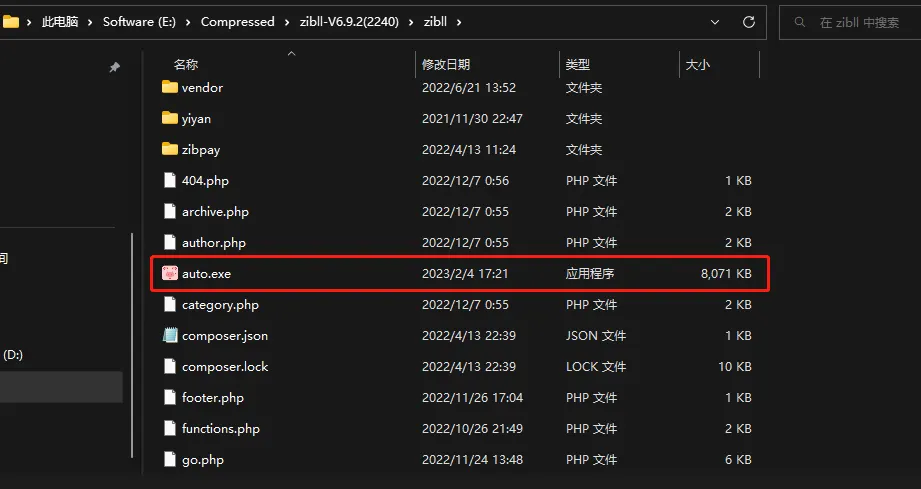Navigate to zibll-V6.9.2(2240) breadcrumb
This screenshot has height=489, width=921.
point(349,22)
